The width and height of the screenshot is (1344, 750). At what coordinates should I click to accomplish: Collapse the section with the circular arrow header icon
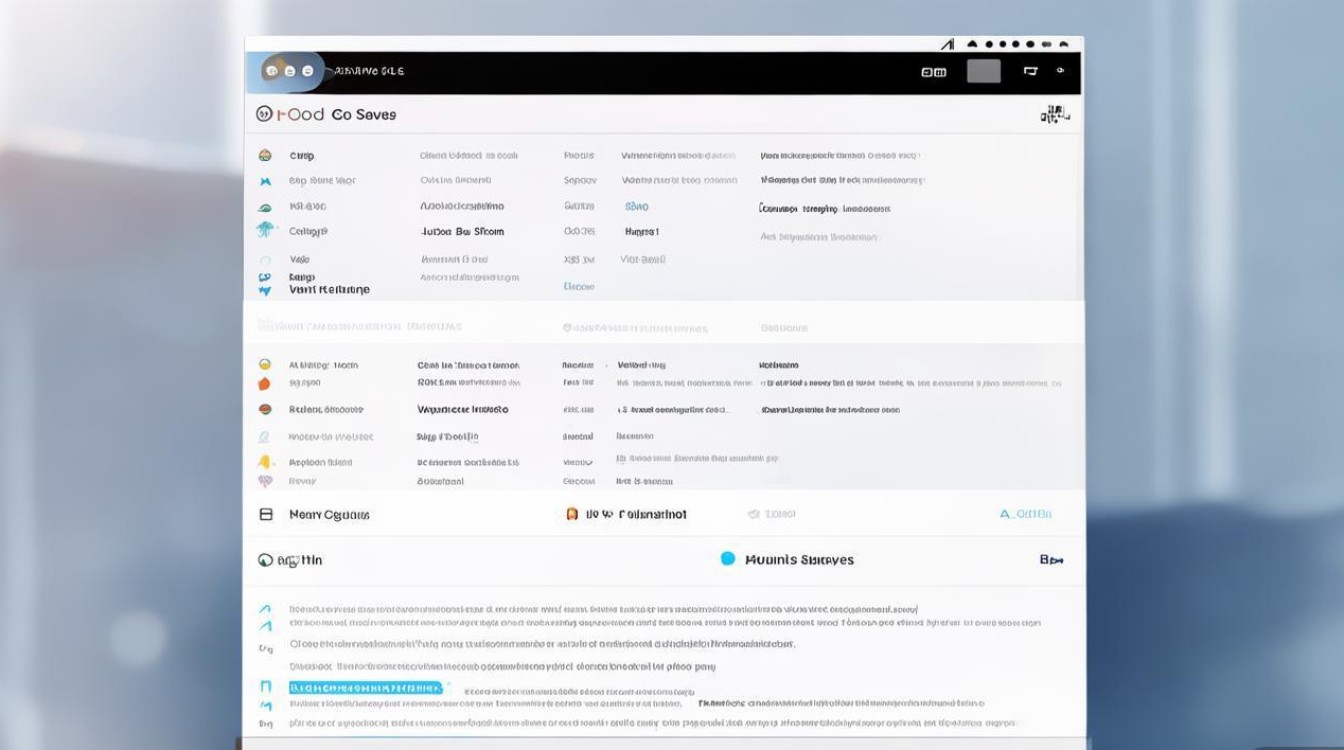[x=265, y=560]
